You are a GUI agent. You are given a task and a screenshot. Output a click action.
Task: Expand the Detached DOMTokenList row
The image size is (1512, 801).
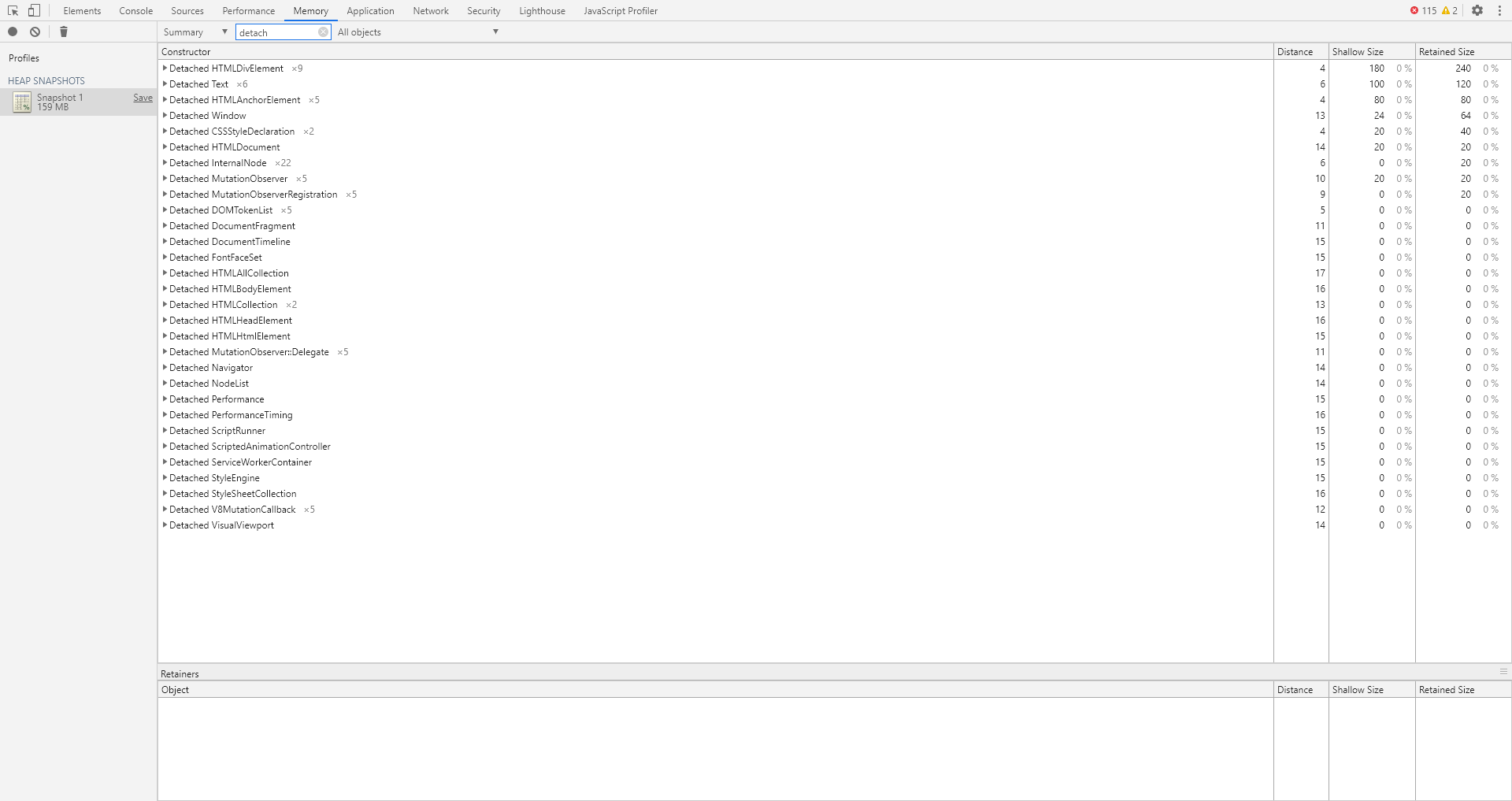(x=165, y=210)
